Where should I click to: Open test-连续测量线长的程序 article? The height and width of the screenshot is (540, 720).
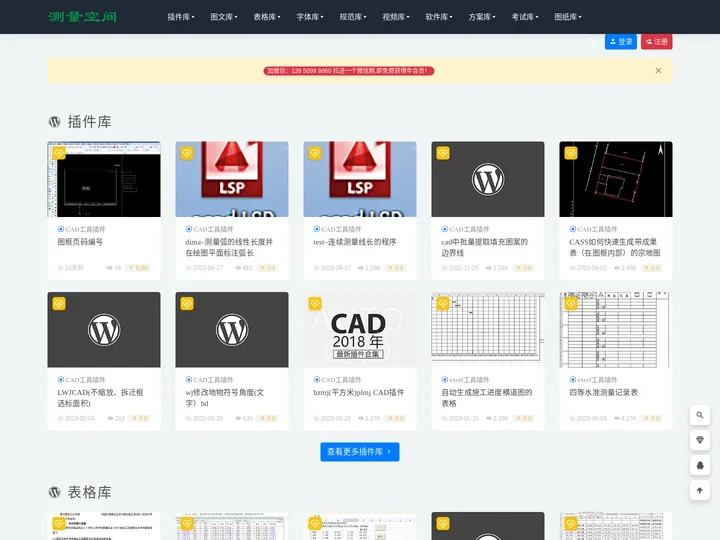point(354,242)
